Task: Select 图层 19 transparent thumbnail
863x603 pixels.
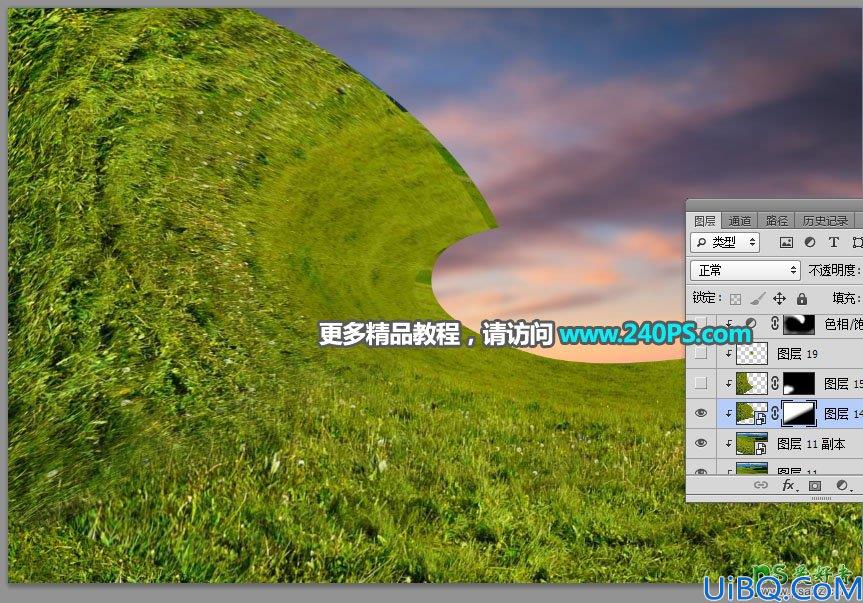Action: click(x=752, y=353)
